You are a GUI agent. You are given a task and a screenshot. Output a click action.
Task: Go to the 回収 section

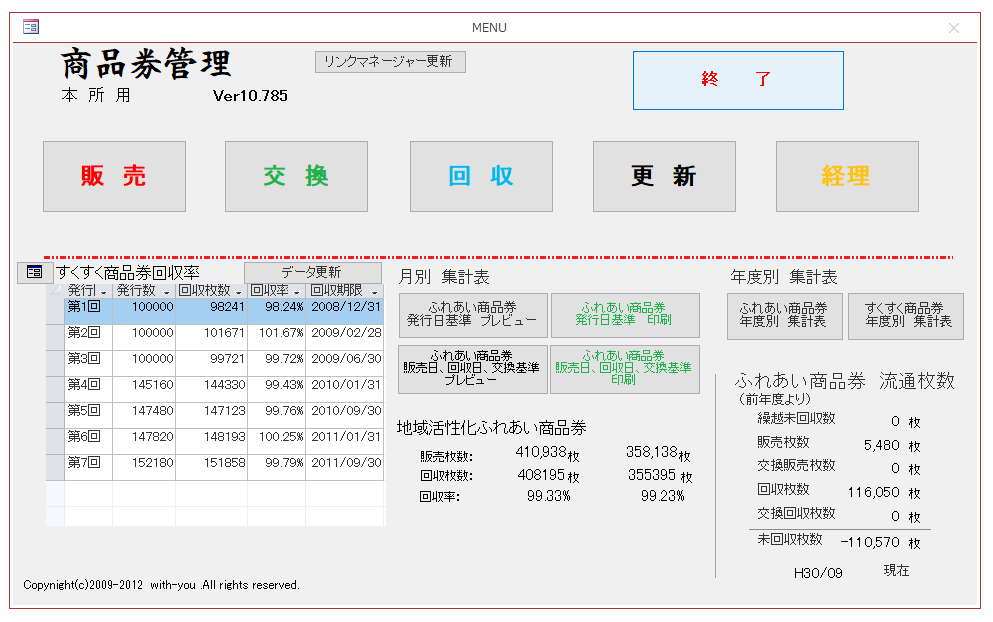point(481,177)
